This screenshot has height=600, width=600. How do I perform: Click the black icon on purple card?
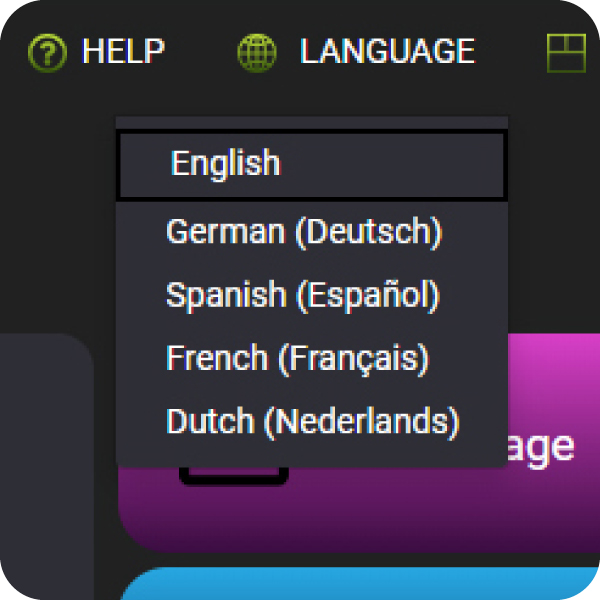234,476
